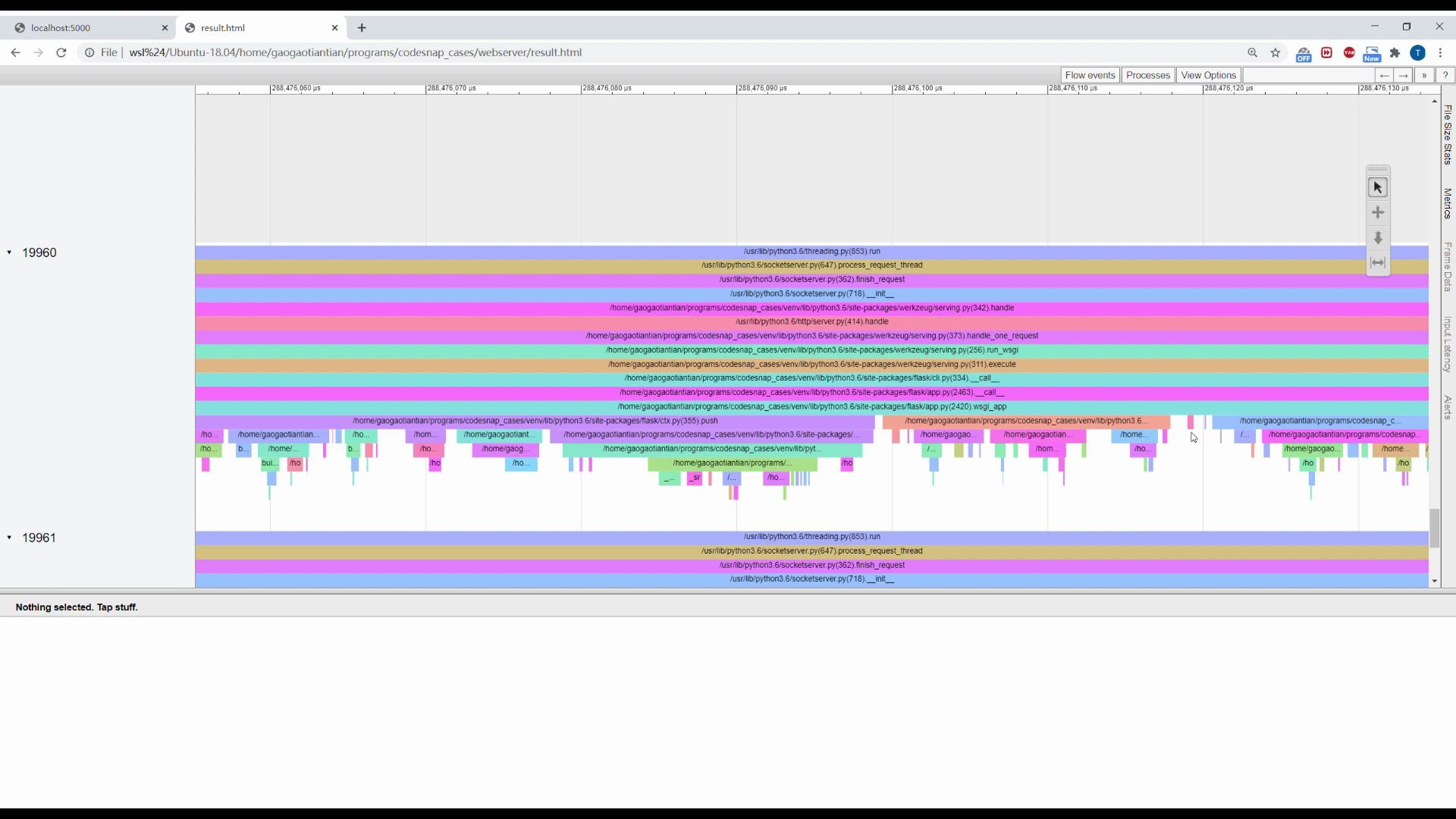
Task: Collapse thread 19960 track
Action: pyautogui.click(x=9, y=253)
